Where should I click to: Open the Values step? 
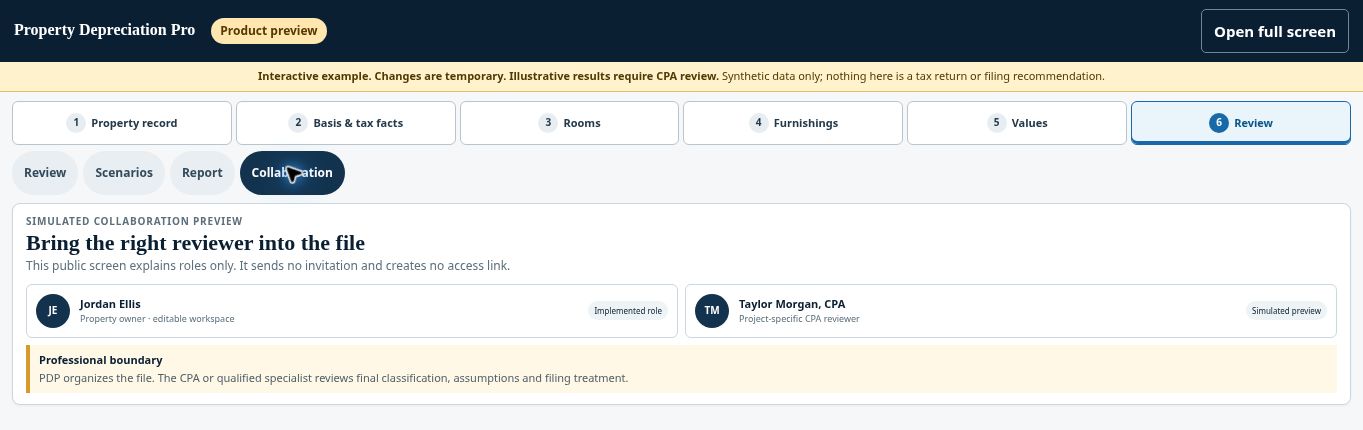[1017, 123]
